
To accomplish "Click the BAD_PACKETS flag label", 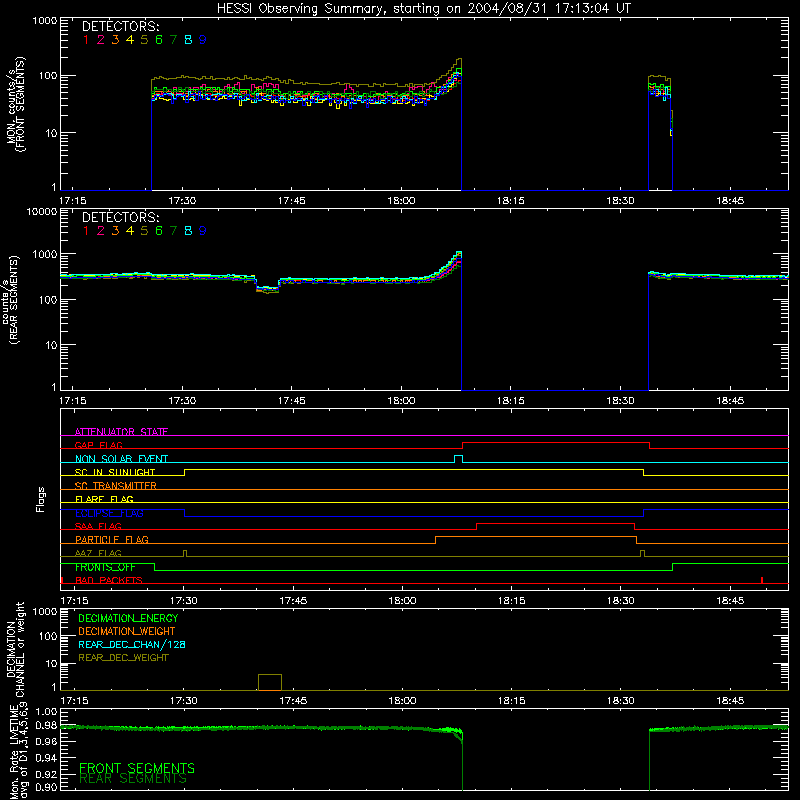I will [109, 580].
